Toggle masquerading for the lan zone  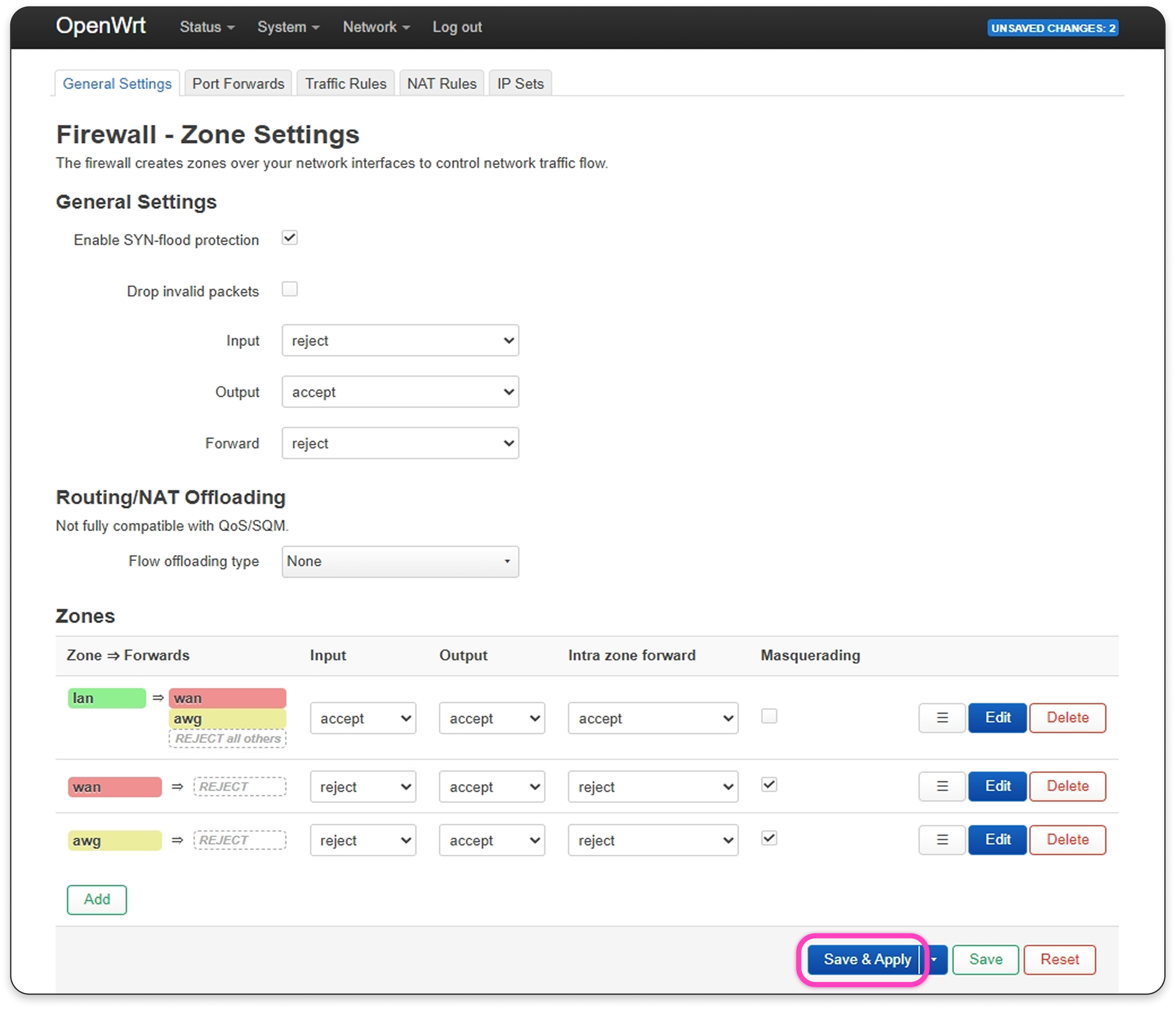(x=769, y=716)
